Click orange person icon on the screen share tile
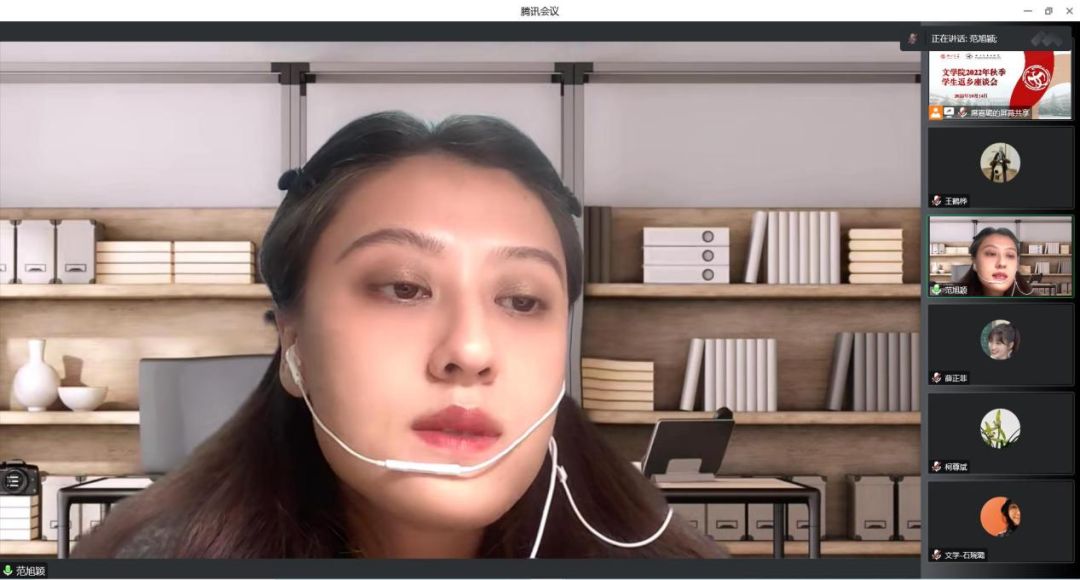Image resolution: width=1080 pixels, height=580 pixels. [x=935, y=113]
